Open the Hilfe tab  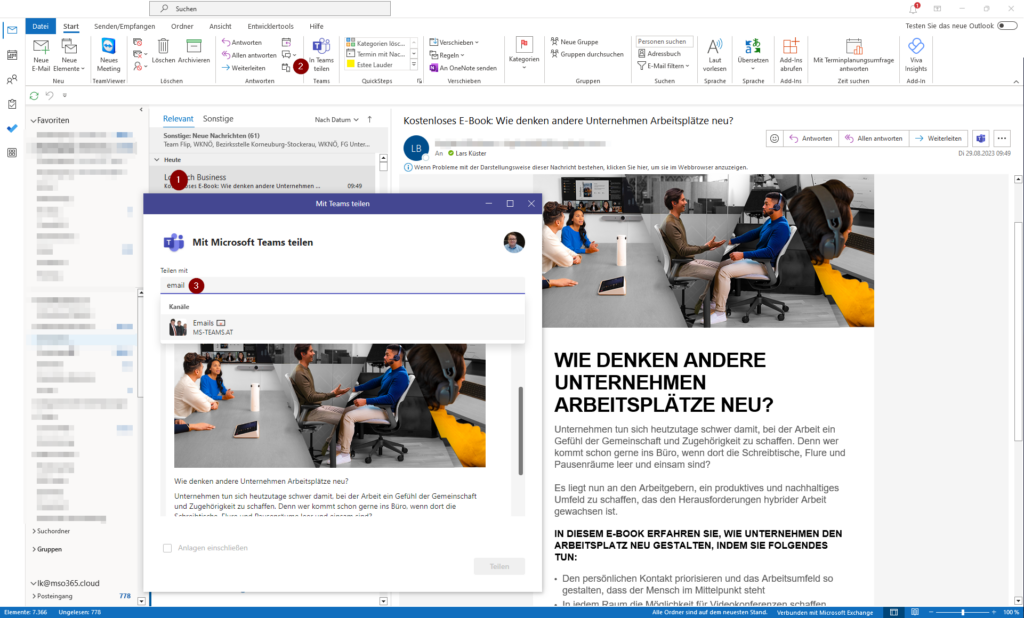pyautogui.click(x=317, y=26)
